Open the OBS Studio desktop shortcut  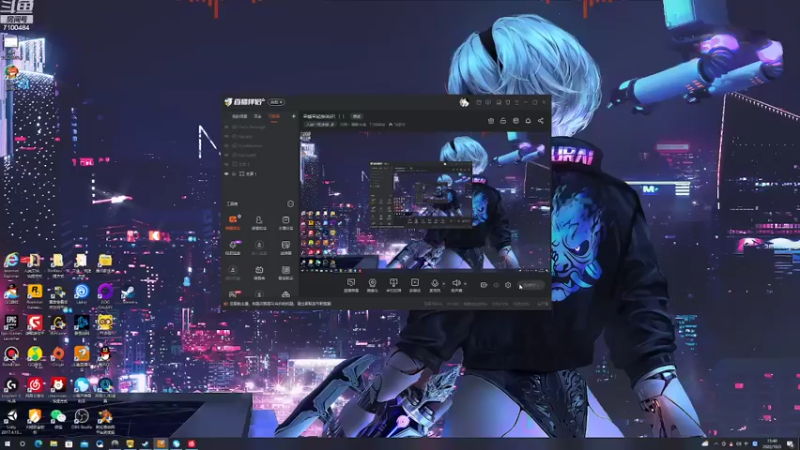click(x=82, y=418)
